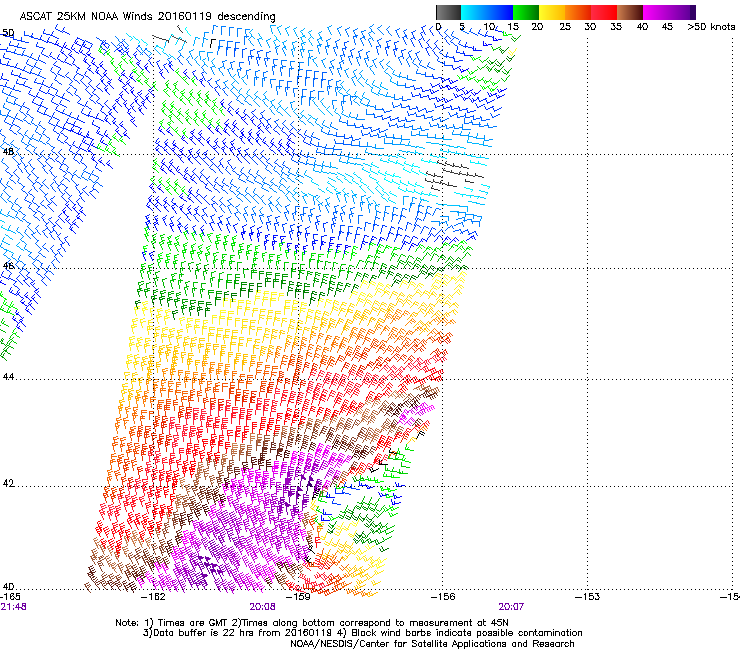Click the latitude label '48'
740x650 pixels.
coord(8,152)
